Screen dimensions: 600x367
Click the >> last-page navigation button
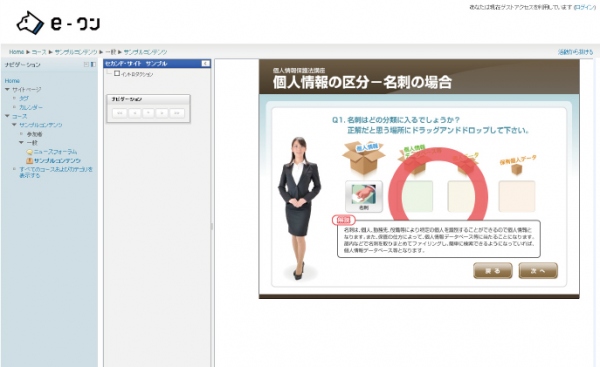click(177, 113)
